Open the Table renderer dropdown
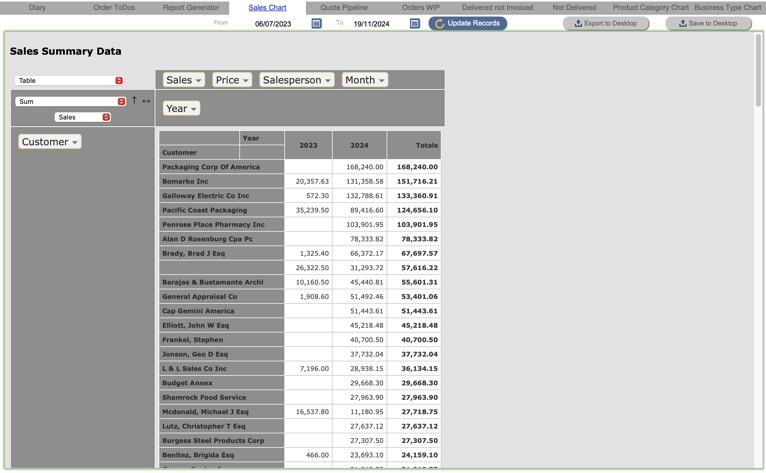 [x=69, y=80]
